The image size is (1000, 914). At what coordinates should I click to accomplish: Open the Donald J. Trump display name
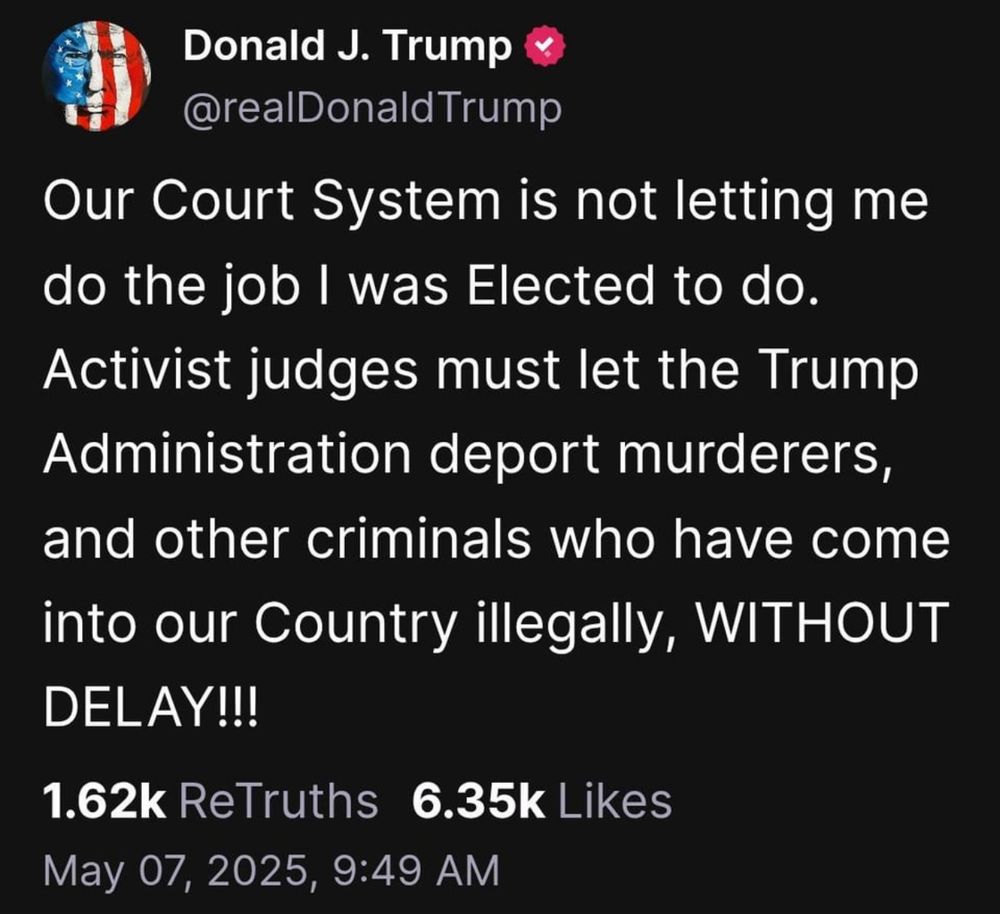click(x=348, y=46)
